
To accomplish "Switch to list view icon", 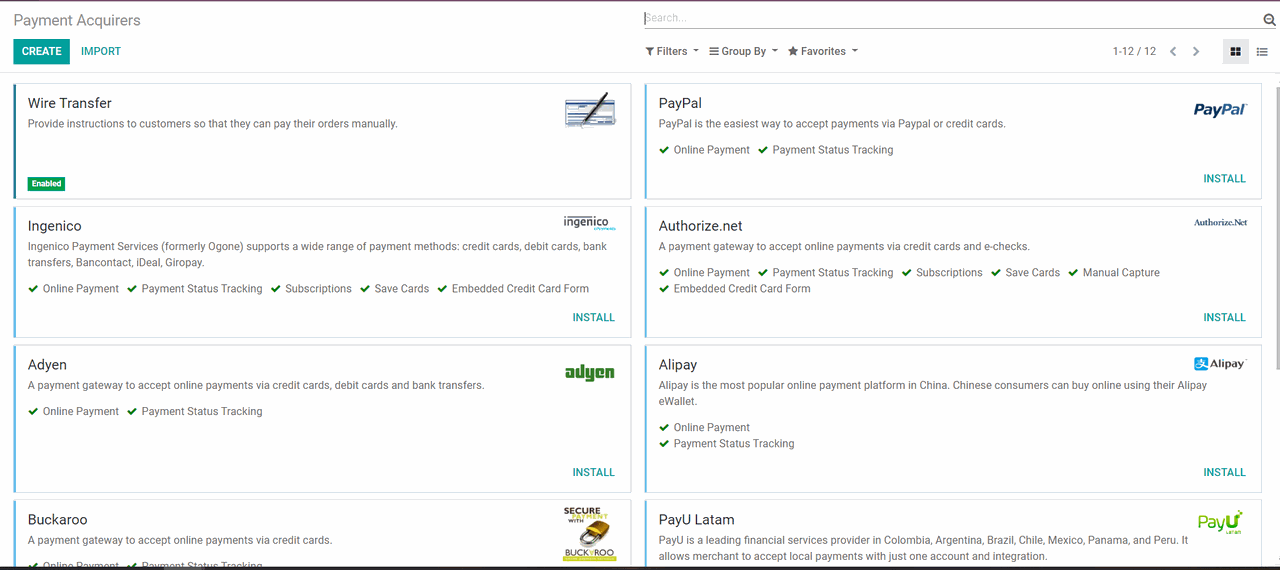I will (1262, 52).
